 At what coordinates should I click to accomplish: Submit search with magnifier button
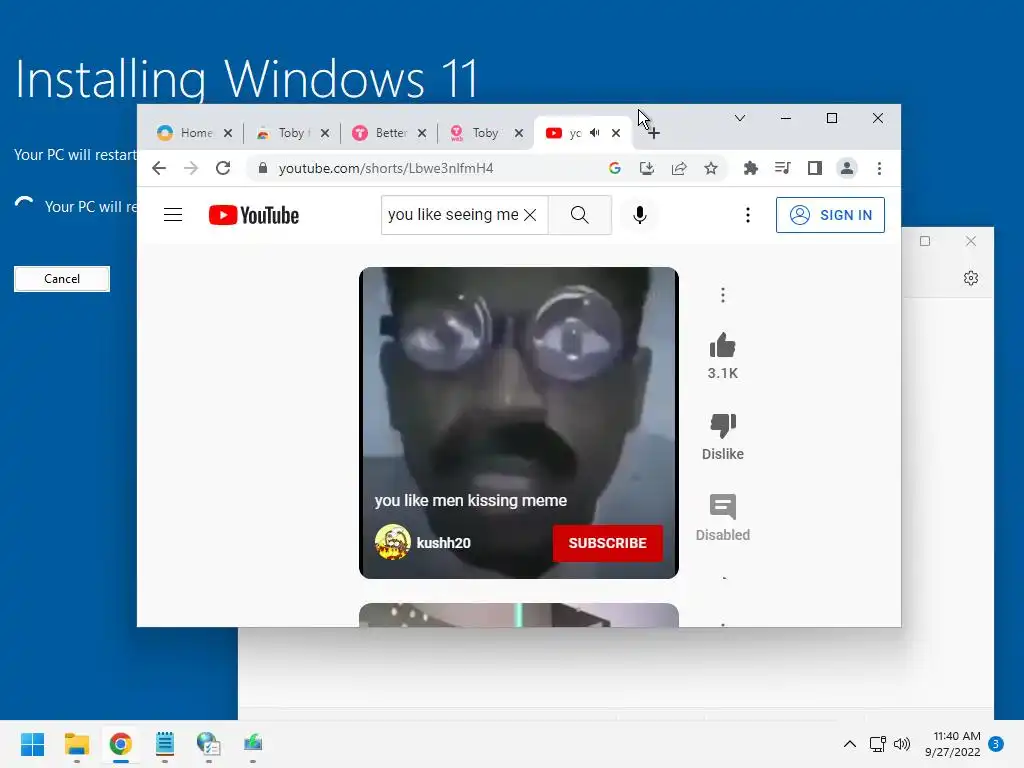(x=579, y=215)
